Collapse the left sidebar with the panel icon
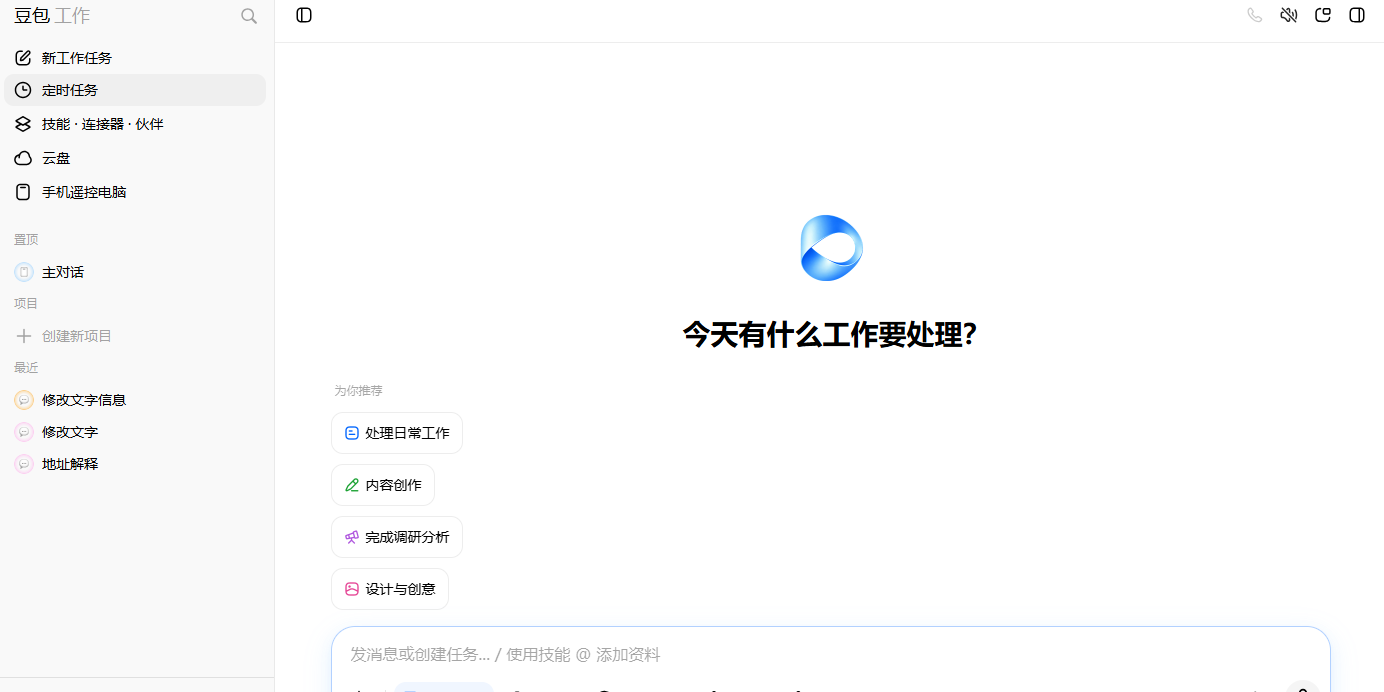Screen dimensions: 1384x692 (304, 15)
